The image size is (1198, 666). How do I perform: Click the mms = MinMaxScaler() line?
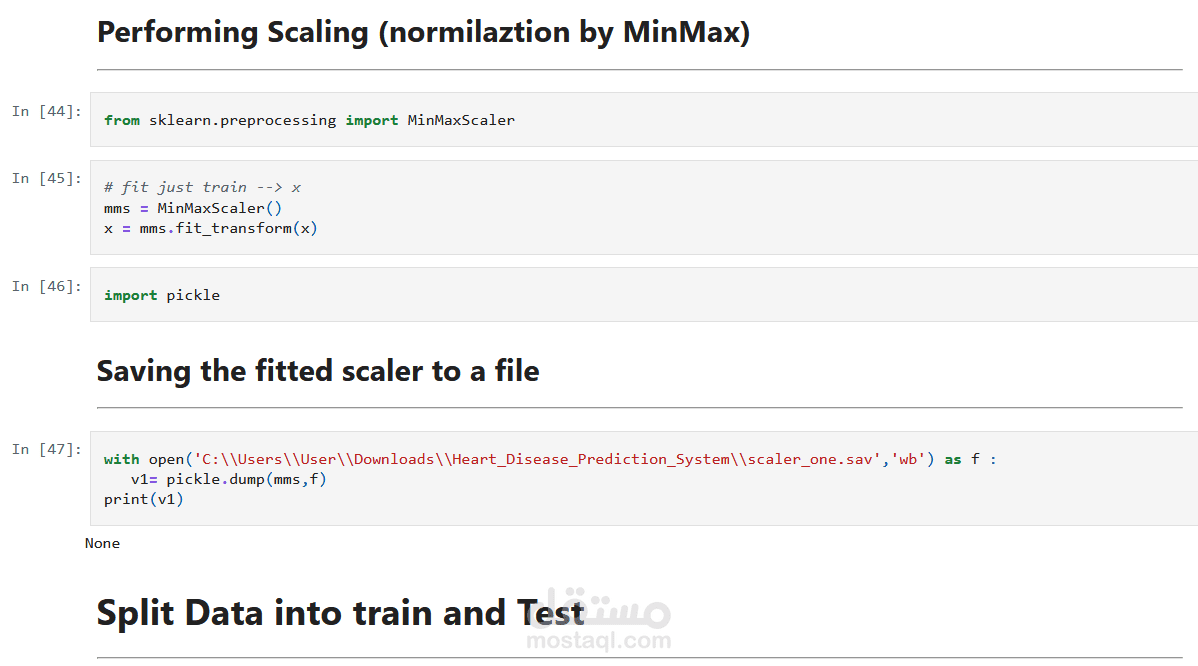(x=193, y=208)
